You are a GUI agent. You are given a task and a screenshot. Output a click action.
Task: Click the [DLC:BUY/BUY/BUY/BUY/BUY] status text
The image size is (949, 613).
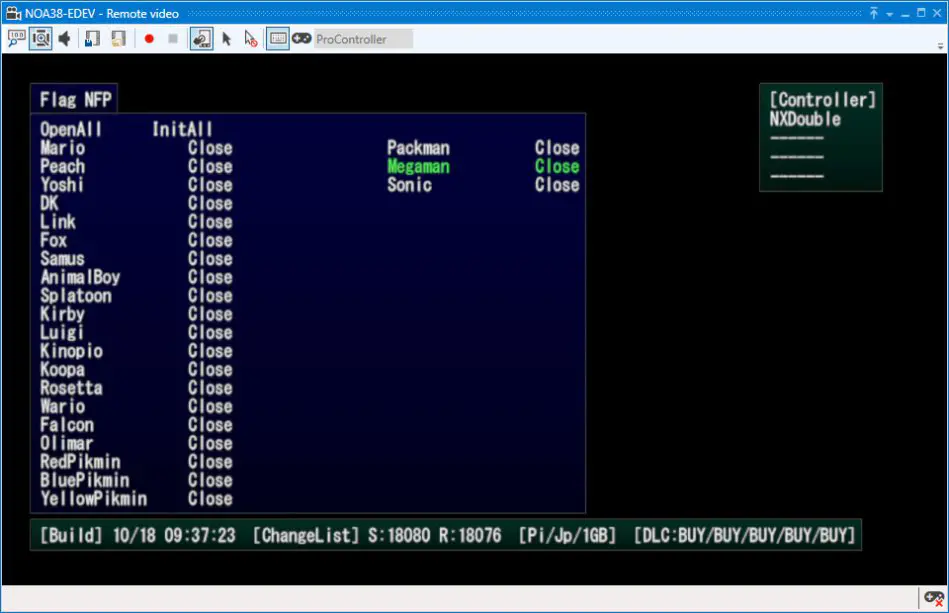(x=744, y=535)
